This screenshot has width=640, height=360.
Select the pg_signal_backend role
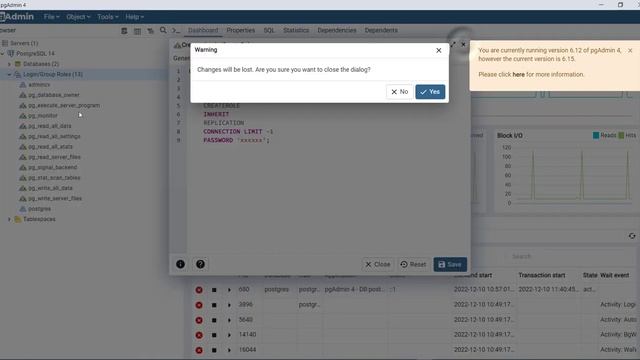pyautogui.click(x=52, y=167)
